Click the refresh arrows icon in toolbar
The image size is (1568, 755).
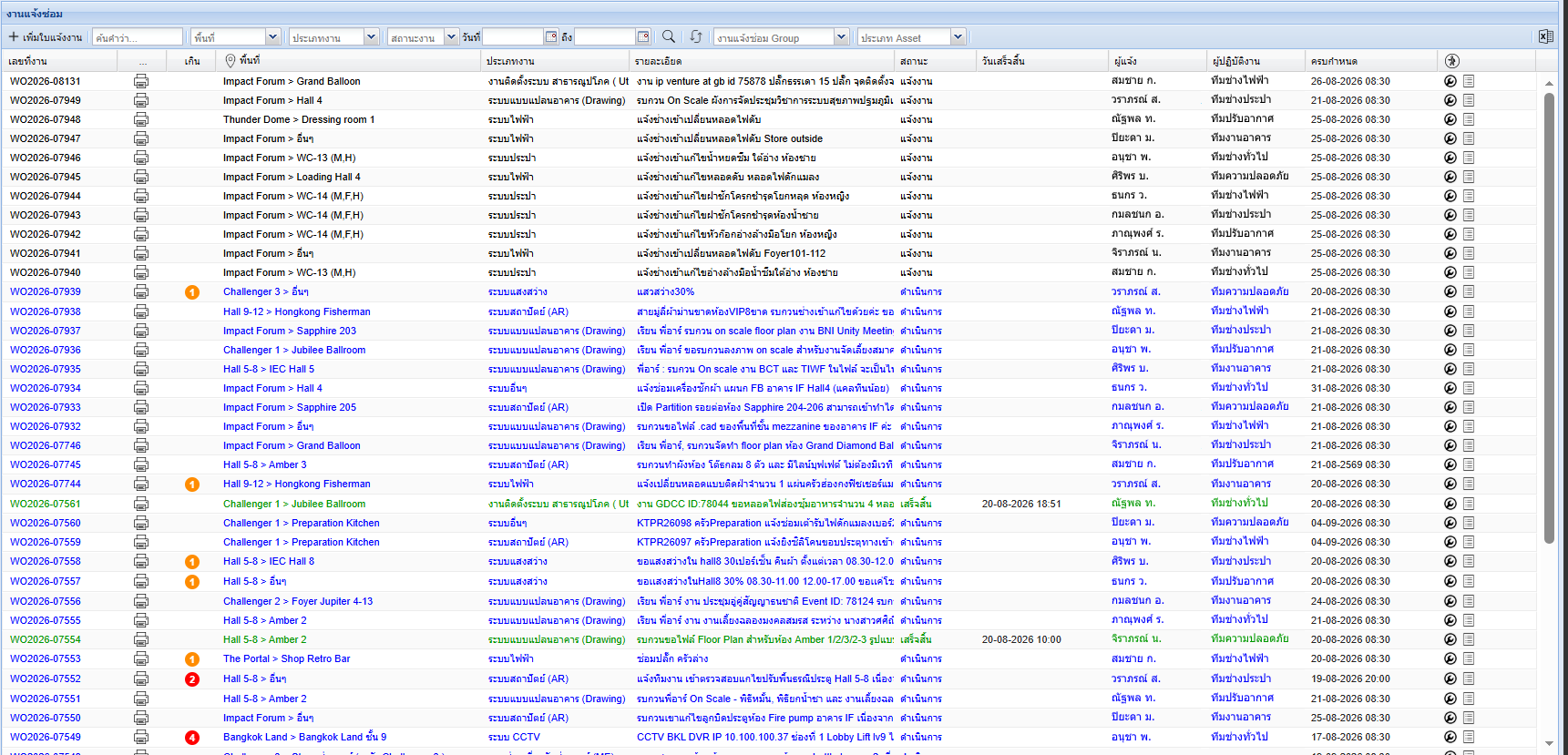pyautogui.click(x=696, y=36)
